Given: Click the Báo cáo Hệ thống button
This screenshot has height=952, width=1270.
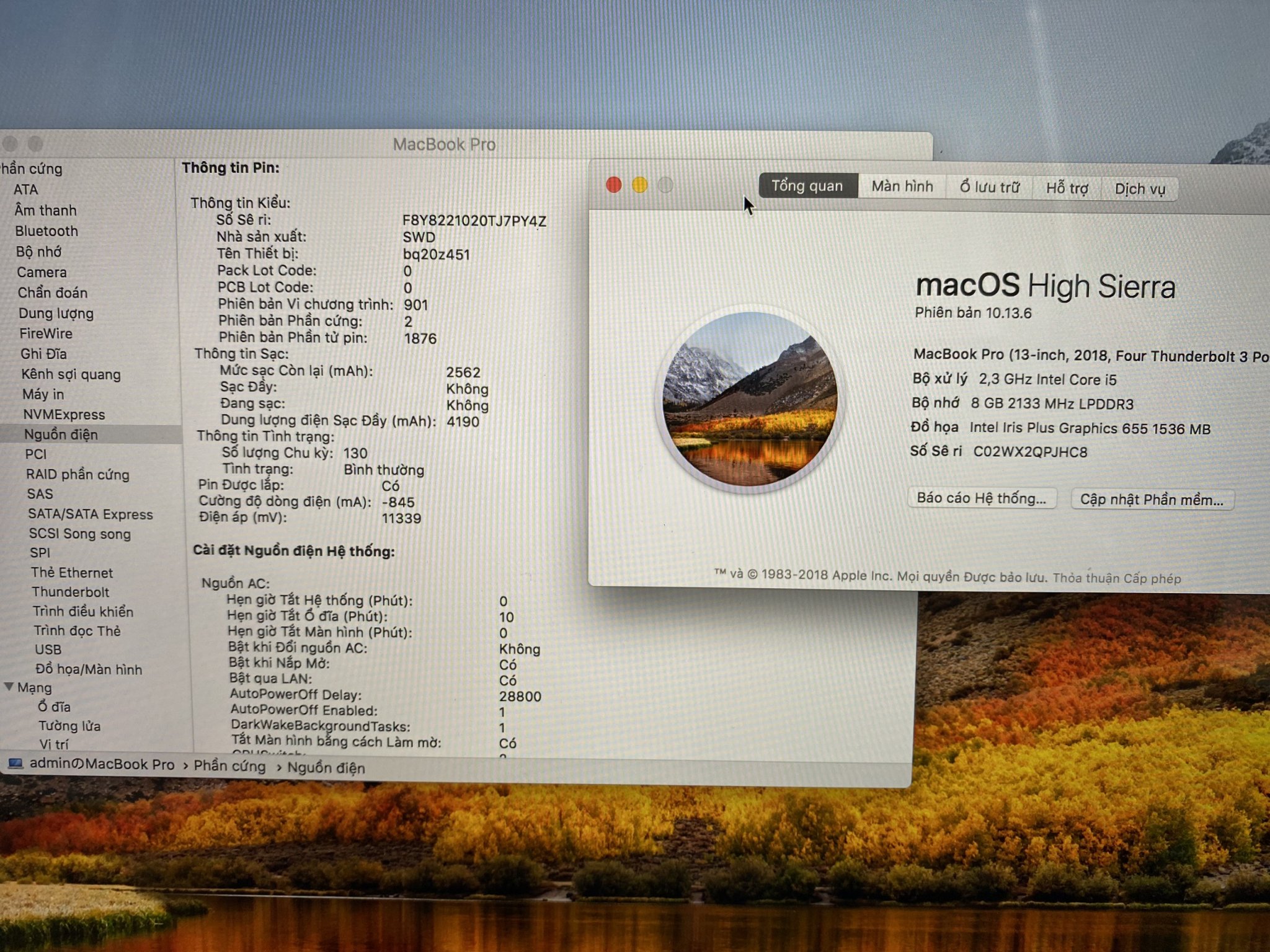Looking at the screenshot, I should tap(982, 498).
